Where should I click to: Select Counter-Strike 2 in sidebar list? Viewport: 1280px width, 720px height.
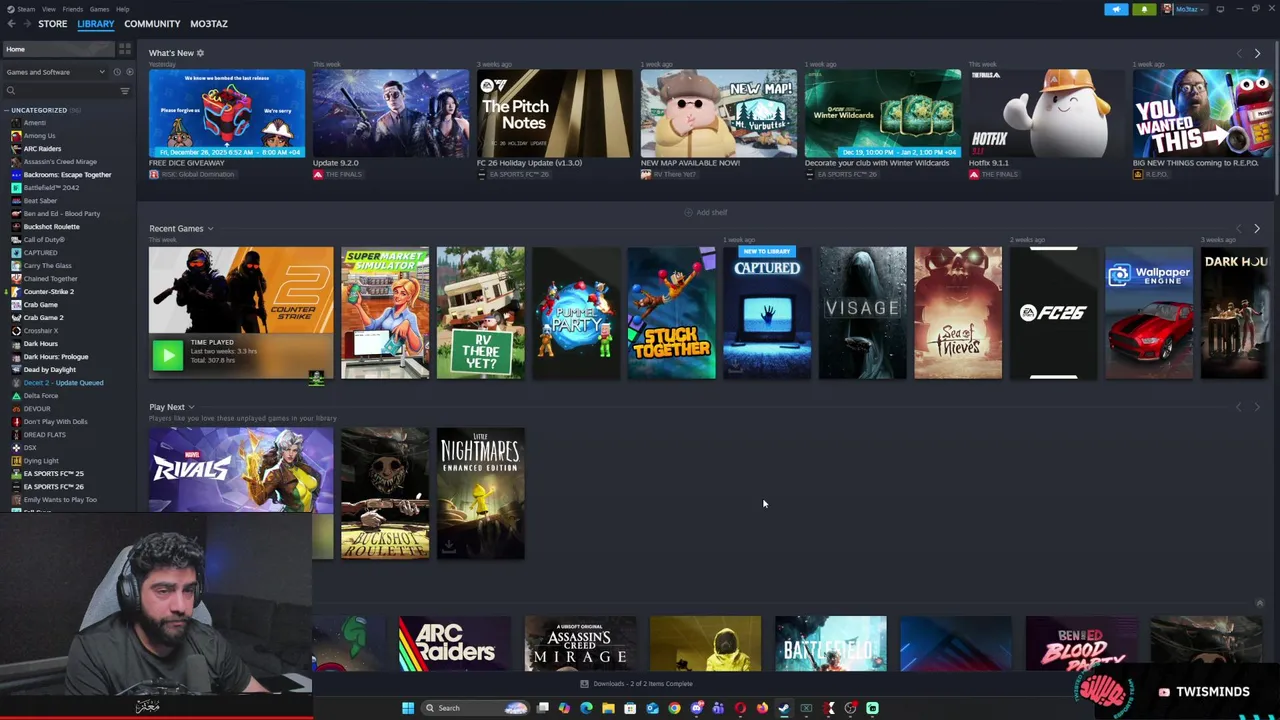[x=48, y=292]
